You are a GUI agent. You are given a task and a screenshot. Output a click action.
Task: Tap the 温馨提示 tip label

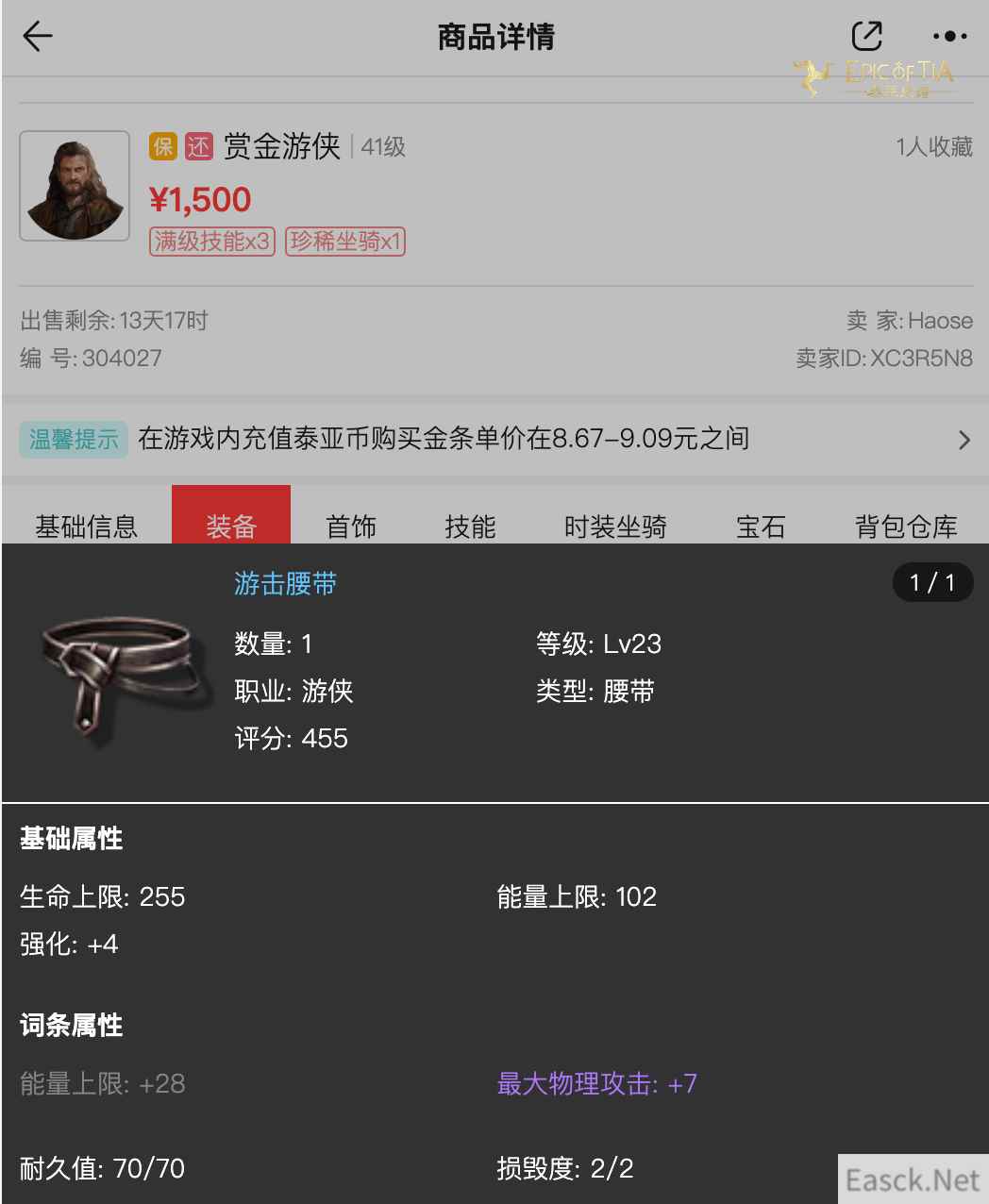pyautogui.click(x=74, y=439)
